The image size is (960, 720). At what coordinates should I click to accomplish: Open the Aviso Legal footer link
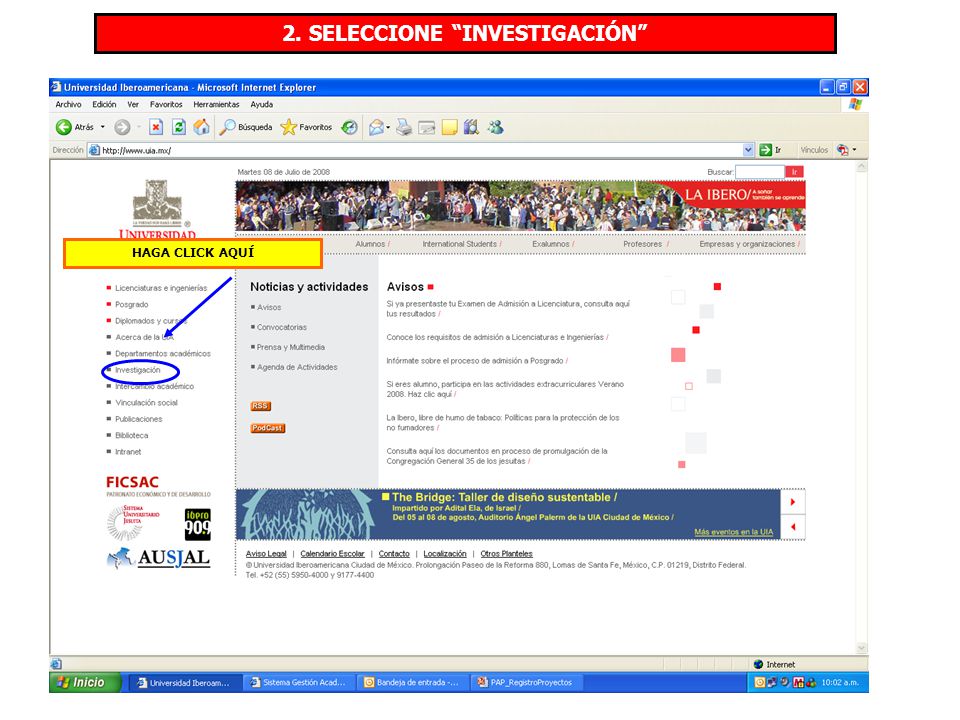pyautogui.click(x=266, y=554)
